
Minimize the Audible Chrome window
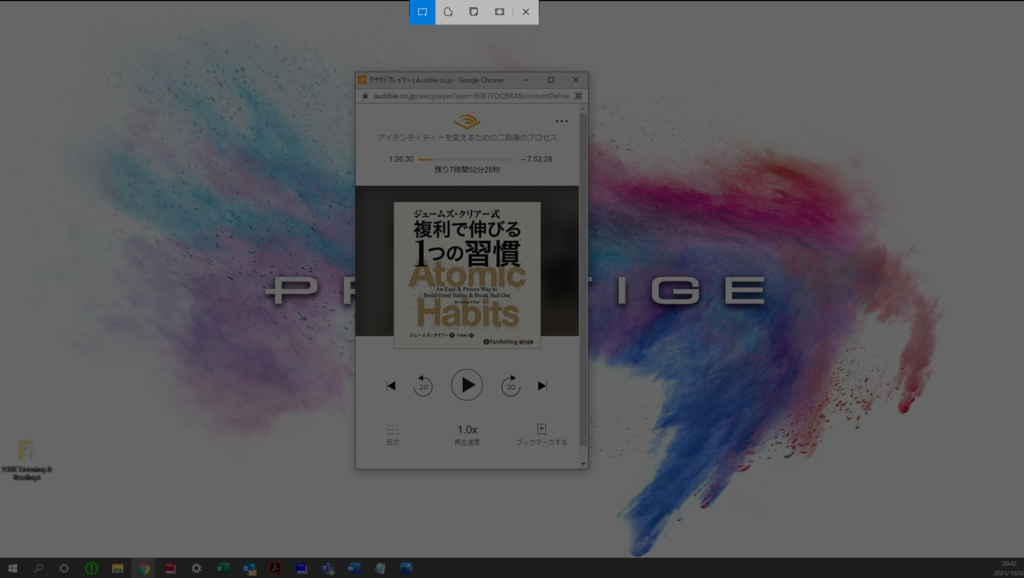(x=526, y=80)
